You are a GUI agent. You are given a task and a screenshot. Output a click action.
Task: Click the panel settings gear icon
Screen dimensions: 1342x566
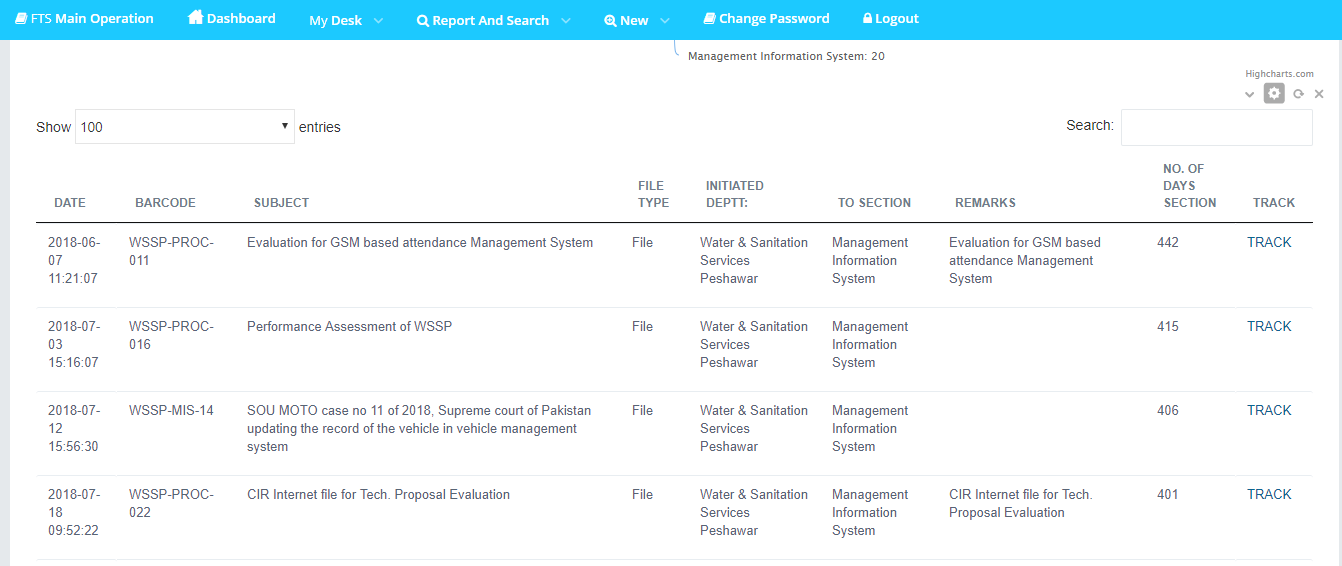[1273, 93]
